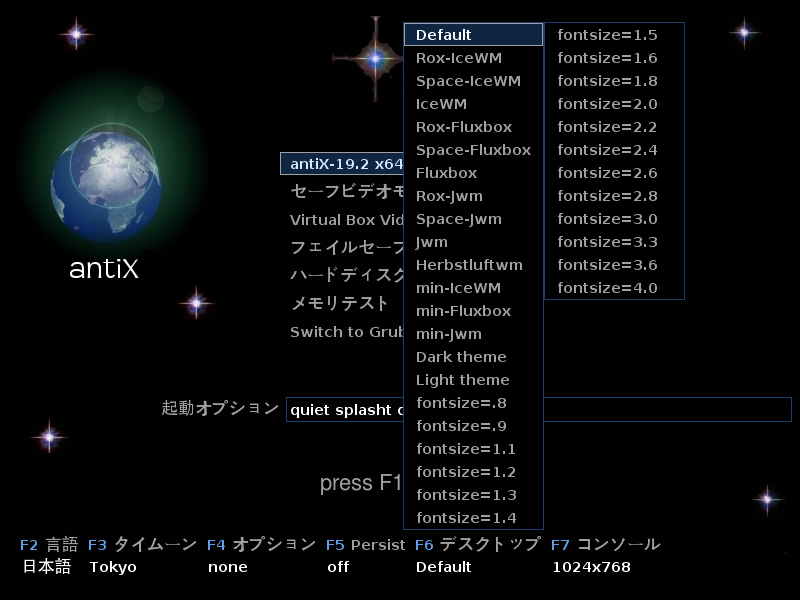Choose min-IceWM option
Viewport: 800px width, 600px height.
point(473,287)
